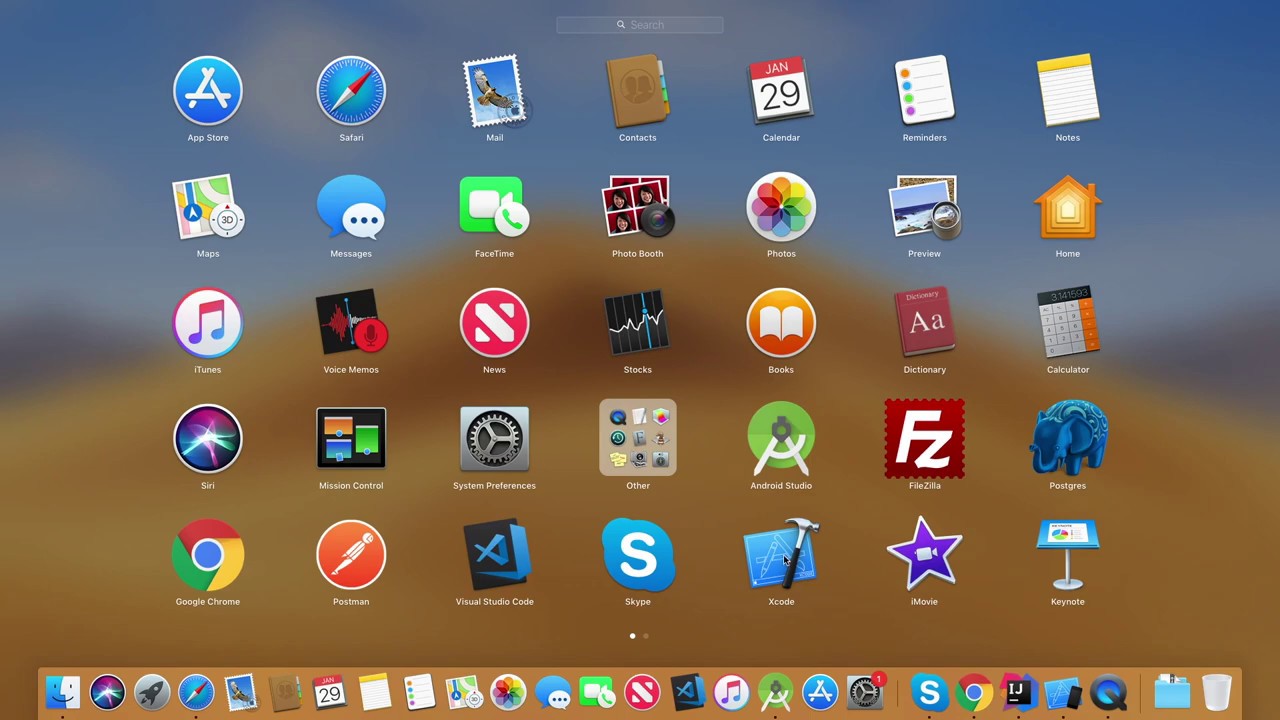The height and width of the screenshot is (720, 1280).
Task: Open Google Chrome from the Launchpad grid
Action: [208, 556]
